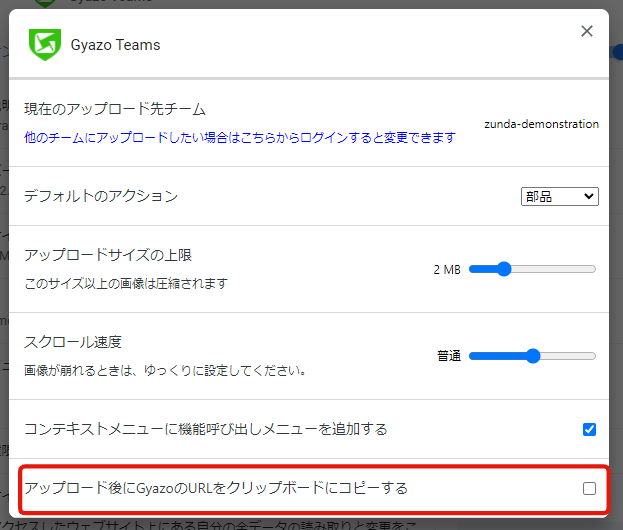The height and width of the screenshot is (530, 623).
Task: Click the 2 MB upload size value
Action: pyautogui.click(x=447, y=270)
